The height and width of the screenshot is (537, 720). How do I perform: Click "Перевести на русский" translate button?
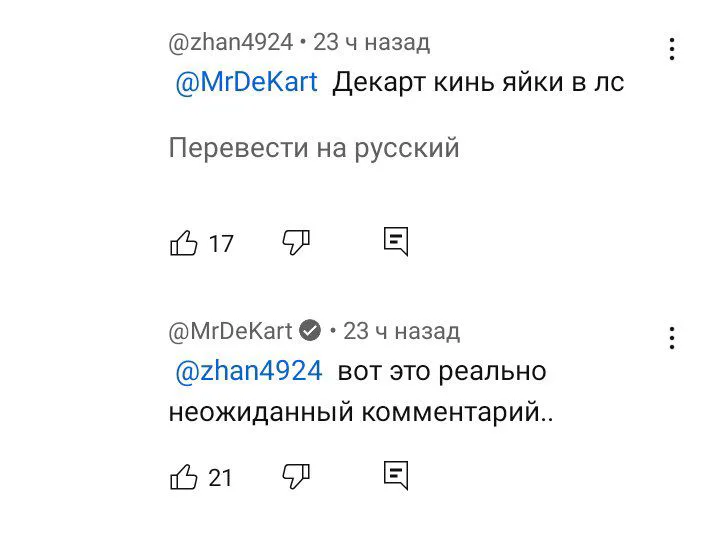pos(314,148)
